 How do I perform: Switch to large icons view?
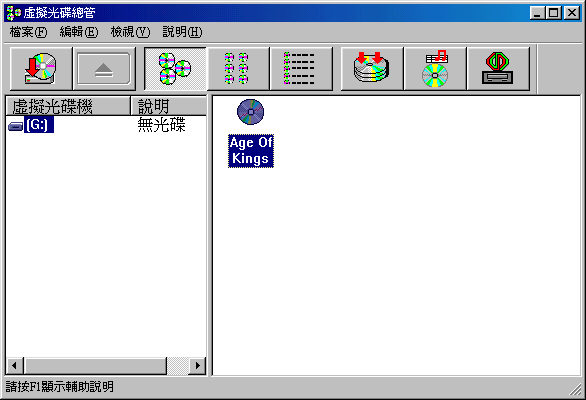(x=175, y=69)
